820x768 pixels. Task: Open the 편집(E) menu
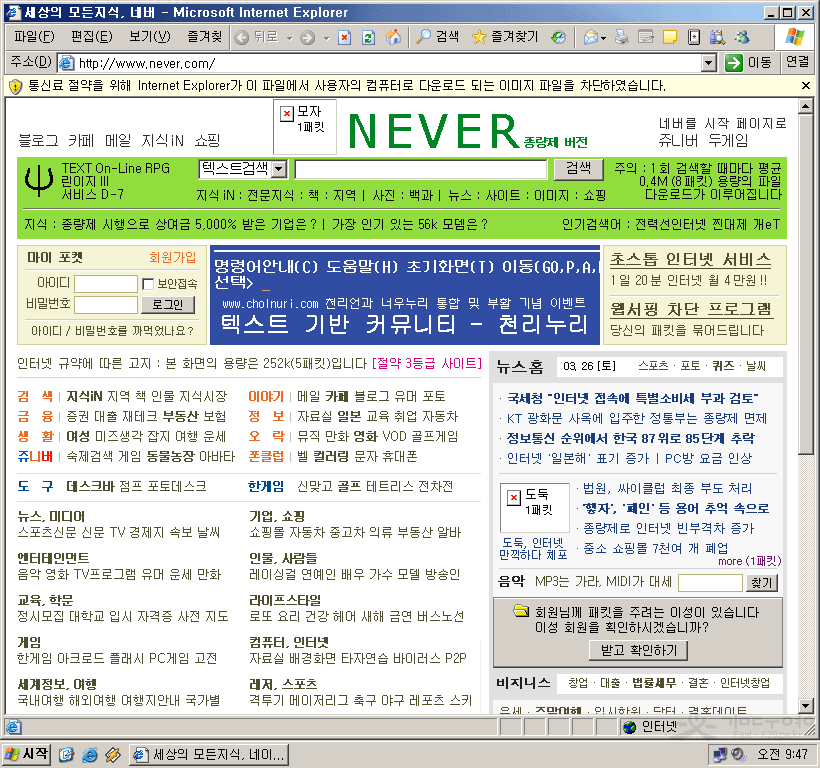tap(92, 37)
